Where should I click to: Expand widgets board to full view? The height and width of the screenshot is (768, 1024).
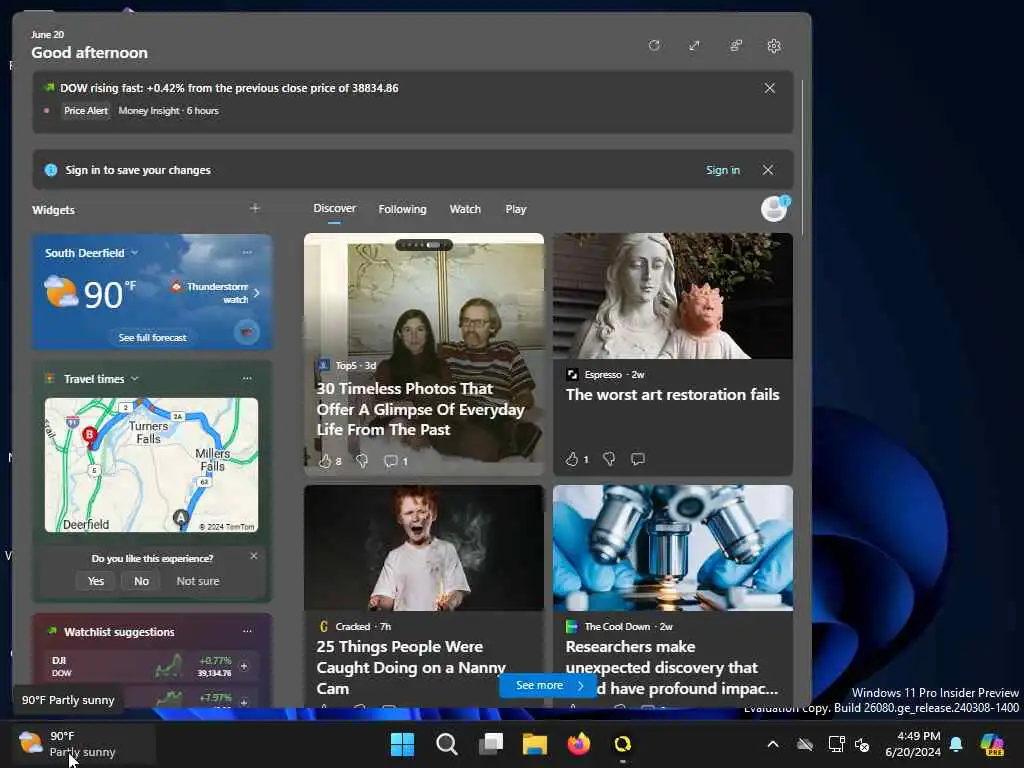click(694, 46)
